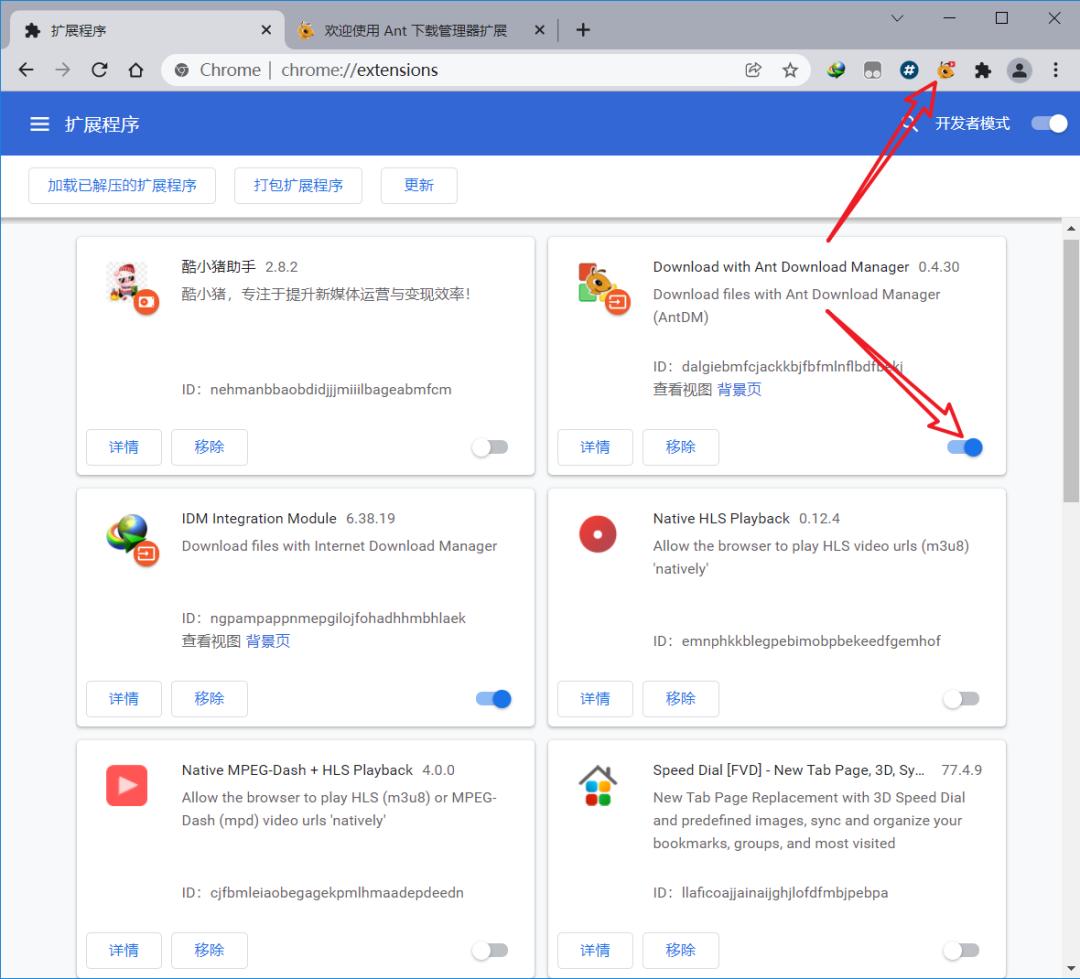Go to the home page
This screenshot has width=1080, height=979.
136,70
